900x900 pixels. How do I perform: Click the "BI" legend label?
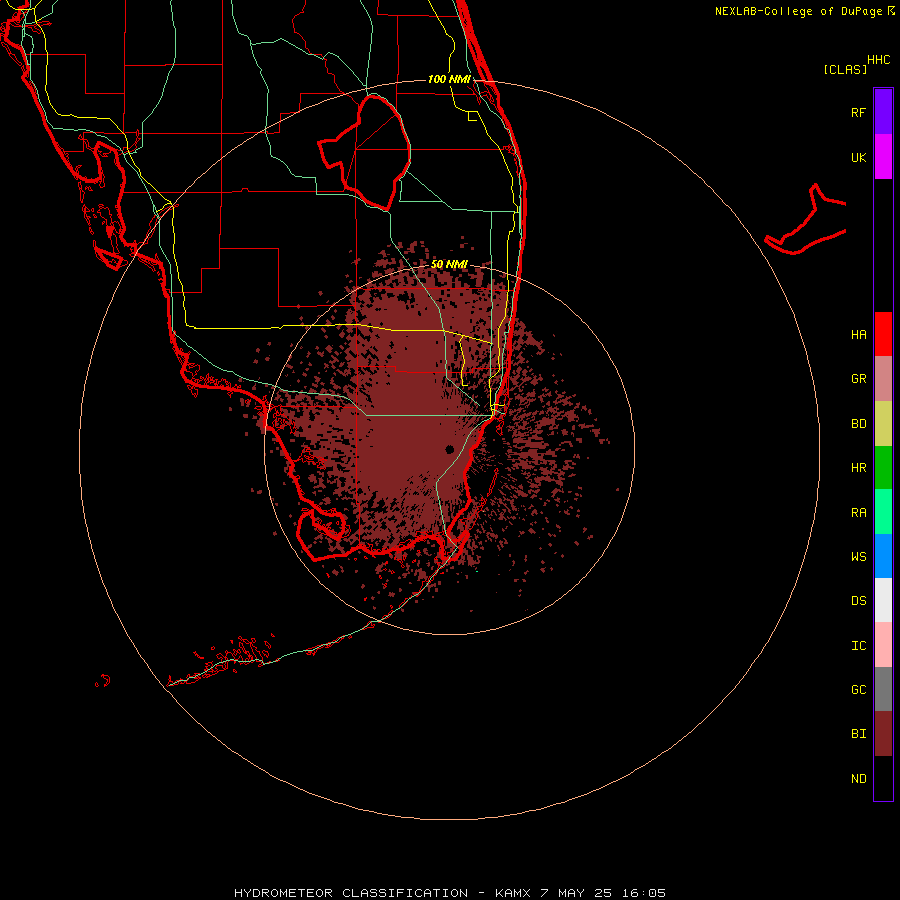(858, 734)
